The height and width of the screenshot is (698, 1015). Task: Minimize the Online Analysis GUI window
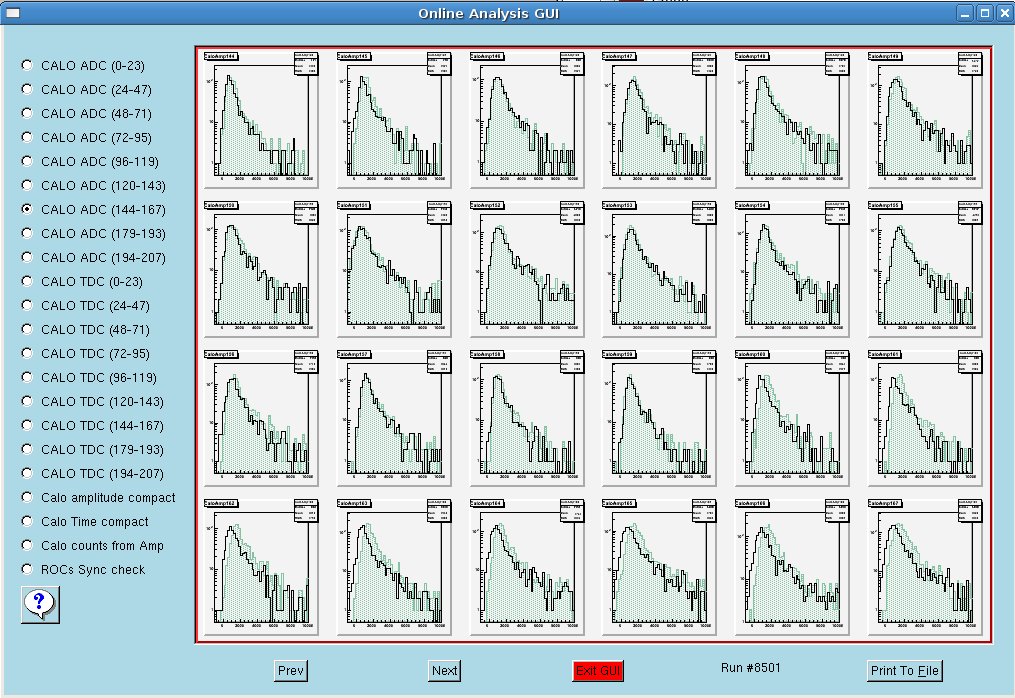(x=965, y=13)
